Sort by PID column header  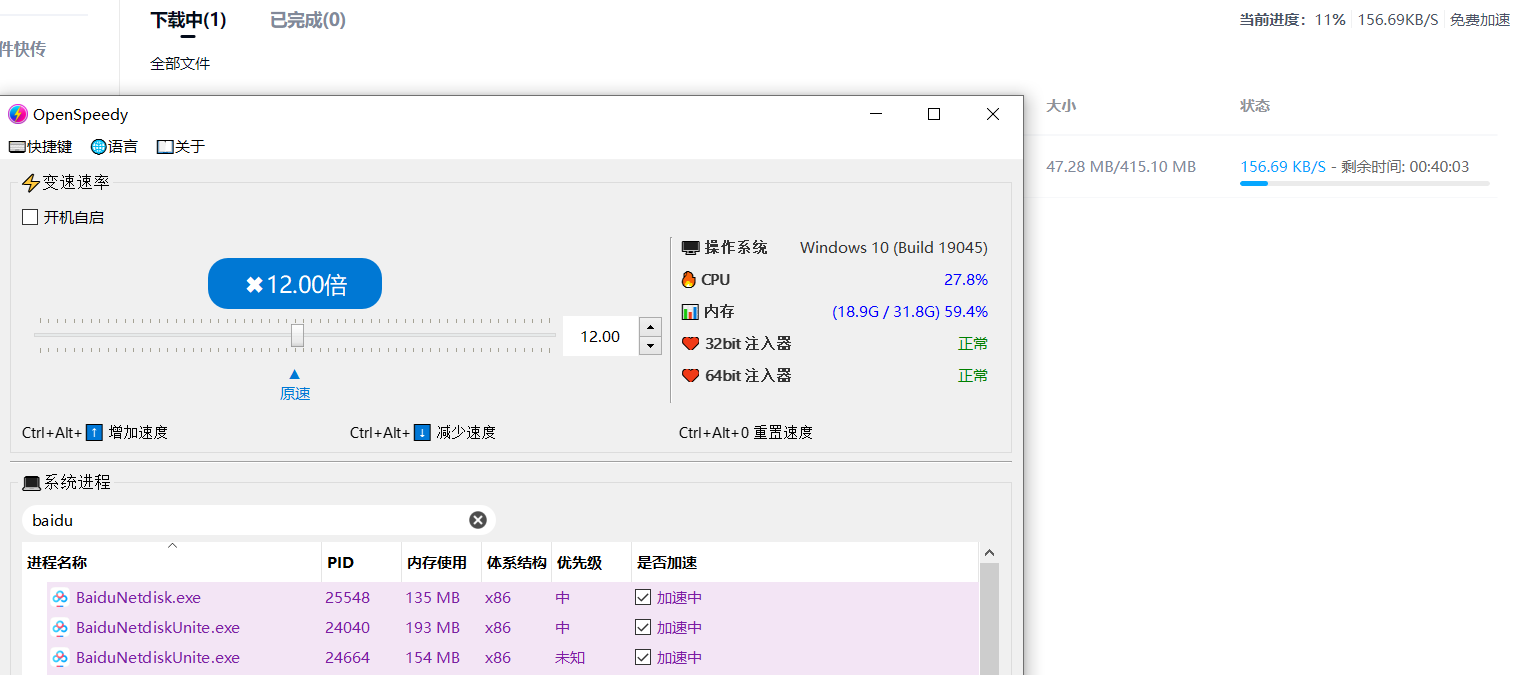[x=362, y=563]
